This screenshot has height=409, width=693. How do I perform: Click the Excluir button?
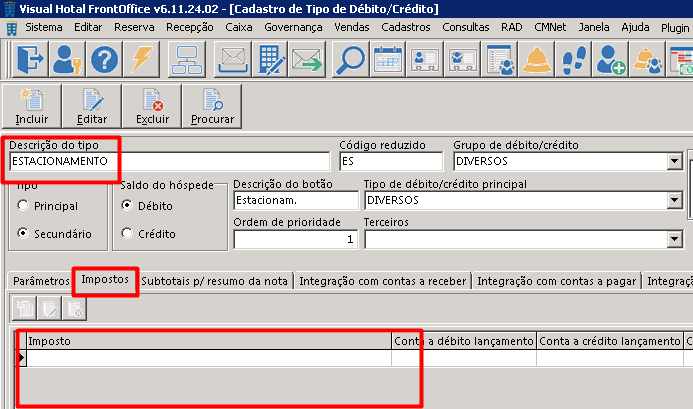(x=152, y=107)
